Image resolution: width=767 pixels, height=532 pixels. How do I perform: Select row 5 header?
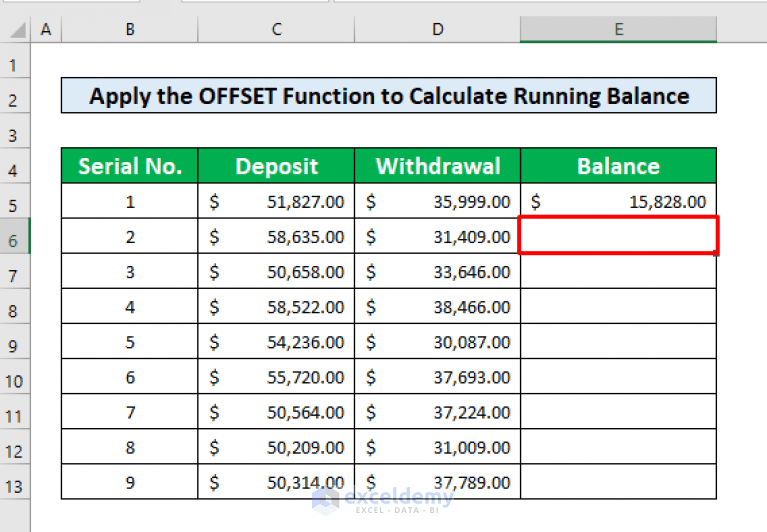click(x=15, y=201)
